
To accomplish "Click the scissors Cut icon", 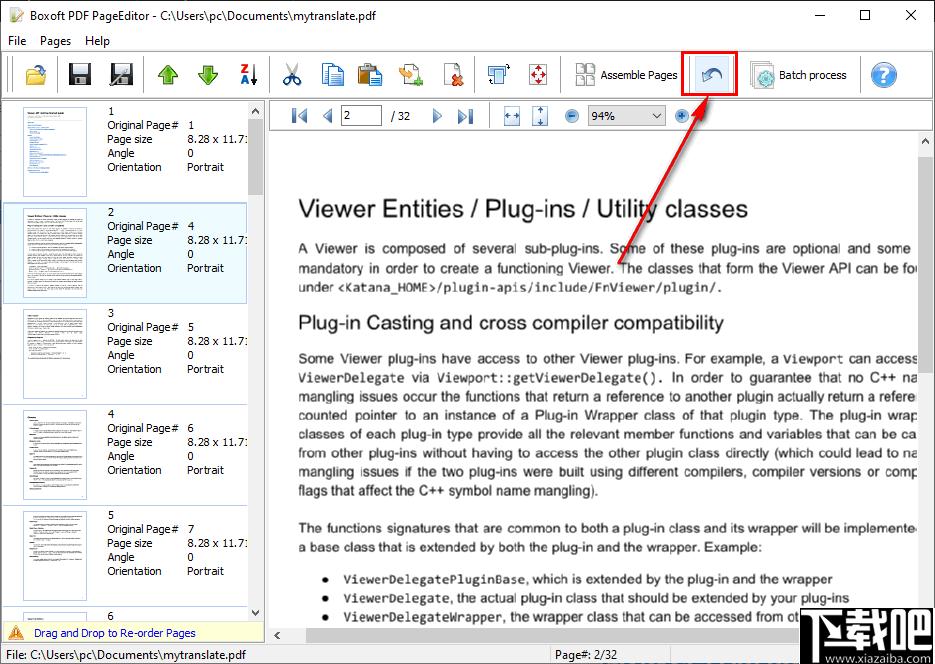I will point(292,75).
